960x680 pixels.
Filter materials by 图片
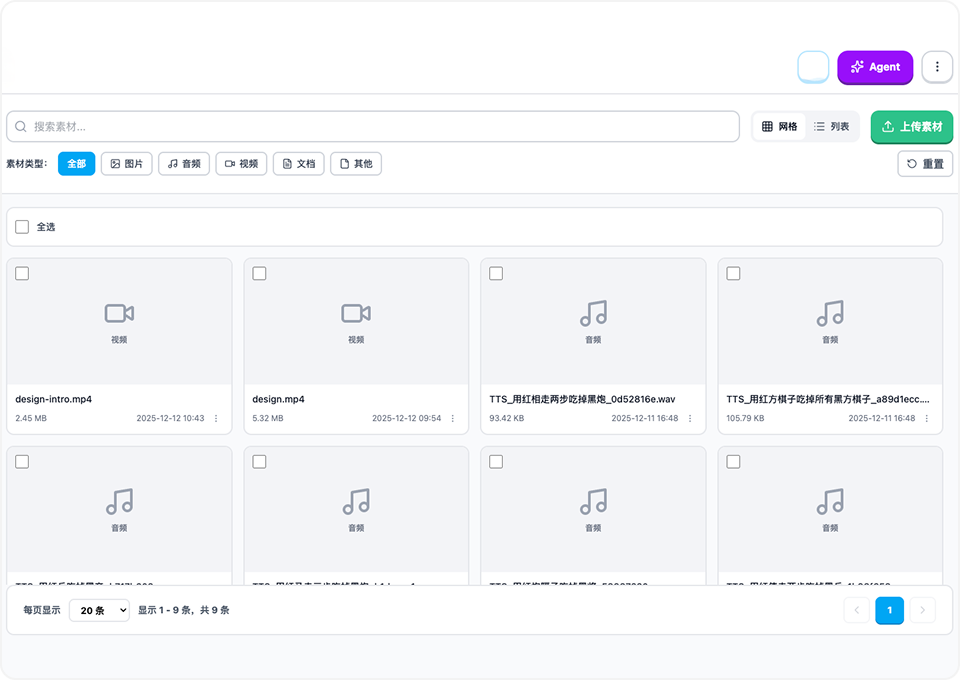point(127,163)
